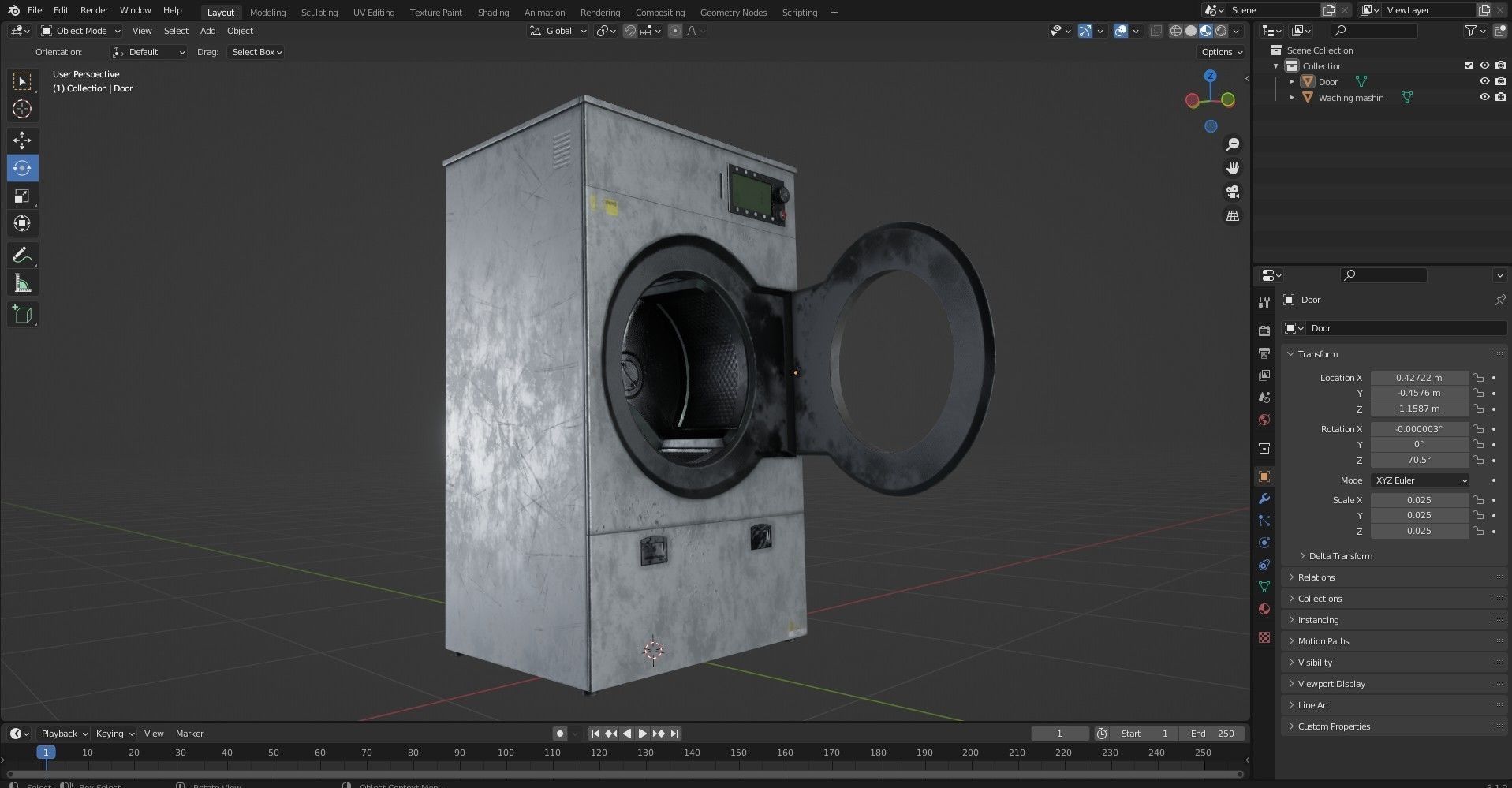The width and height of the screenshot is (1512, 788).
Task: Toggle Collection visibility eye icon
Action: tap(1484, 65)
